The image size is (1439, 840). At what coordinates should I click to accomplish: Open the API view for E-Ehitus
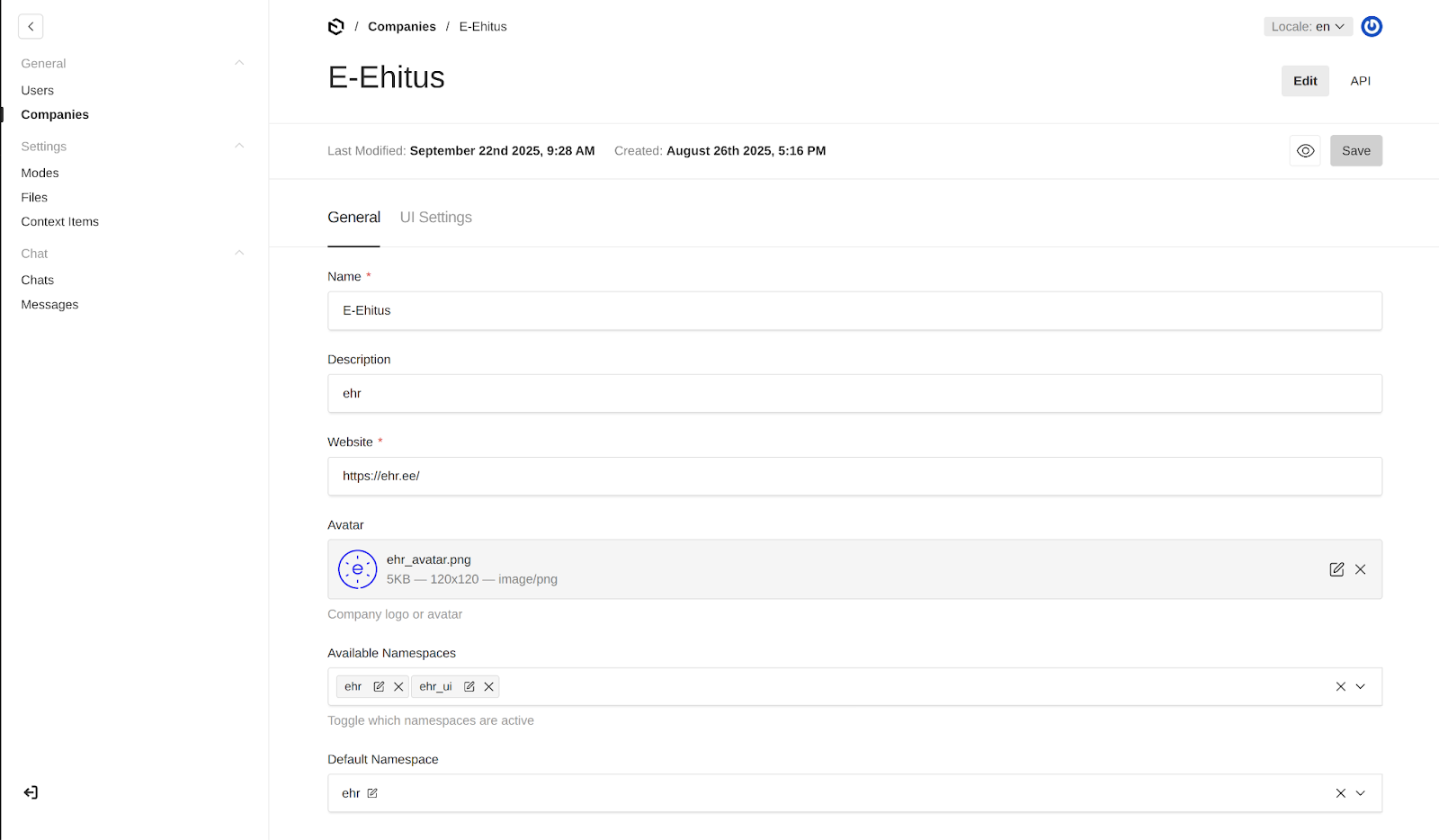coord(1360,81)
